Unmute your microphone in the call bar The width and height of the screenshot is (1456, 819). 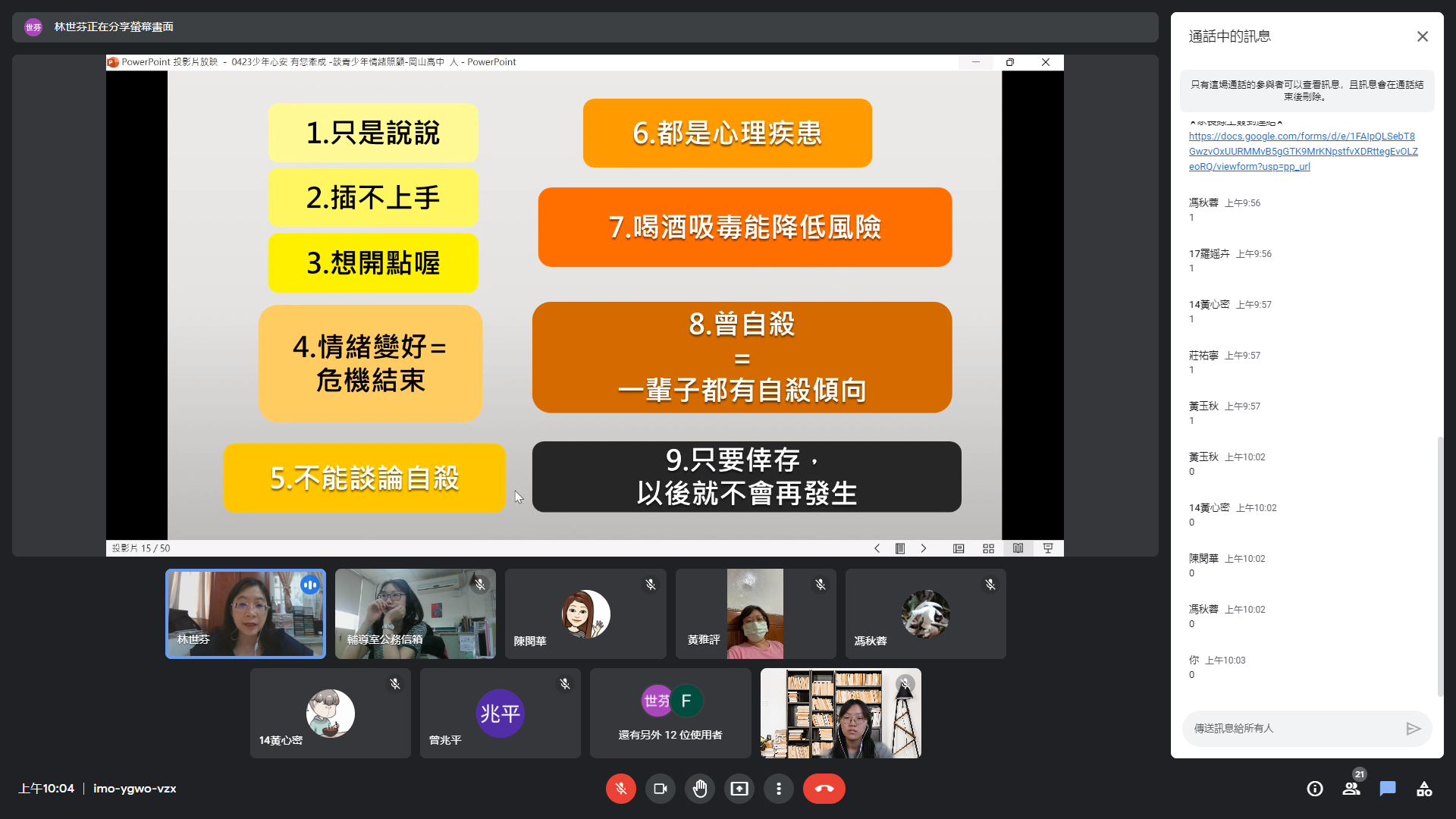(x=620, y=789)
